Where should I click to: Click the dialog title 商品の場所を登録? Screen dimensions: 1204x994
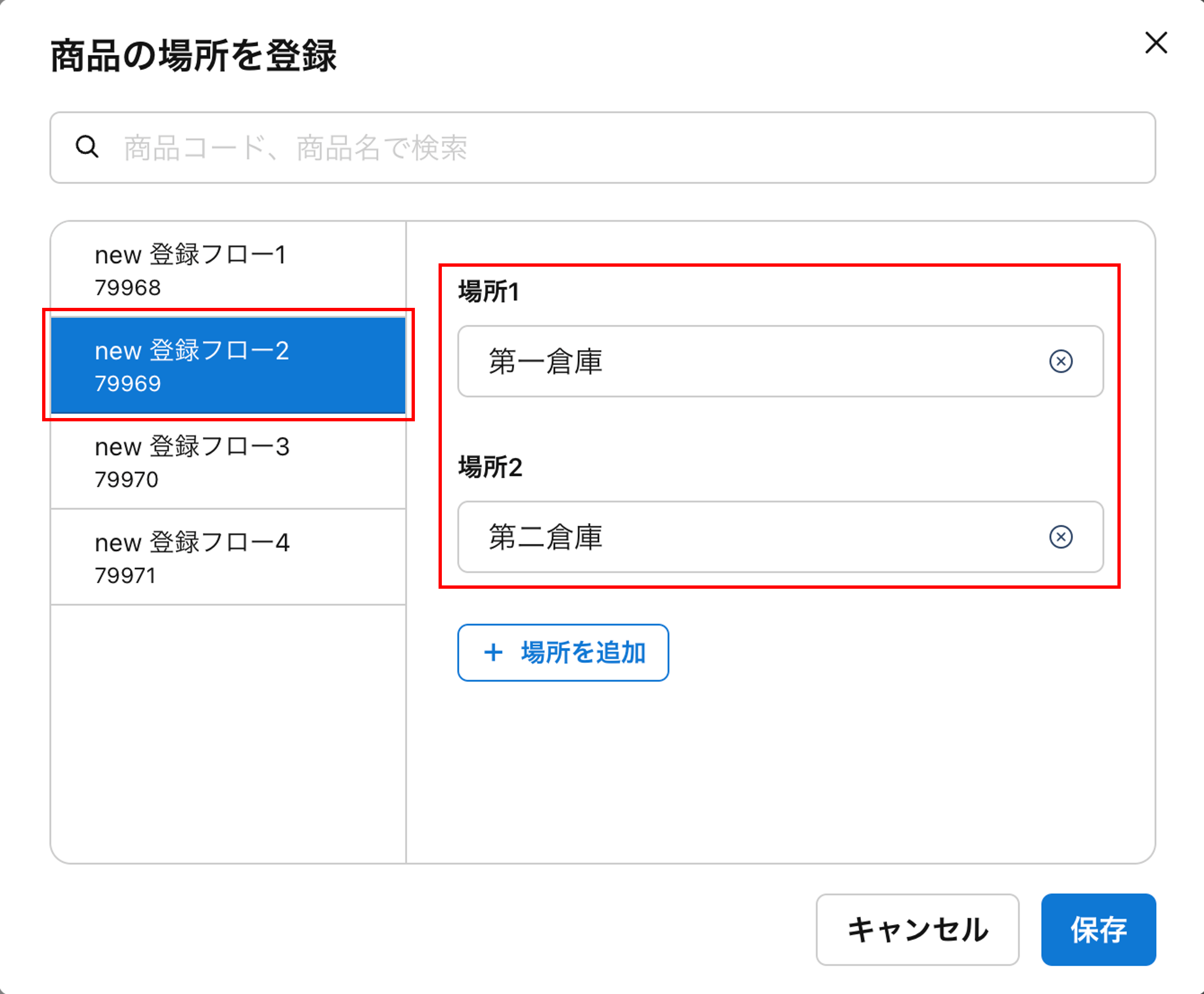pyautogui.click(x=193, y=56)
